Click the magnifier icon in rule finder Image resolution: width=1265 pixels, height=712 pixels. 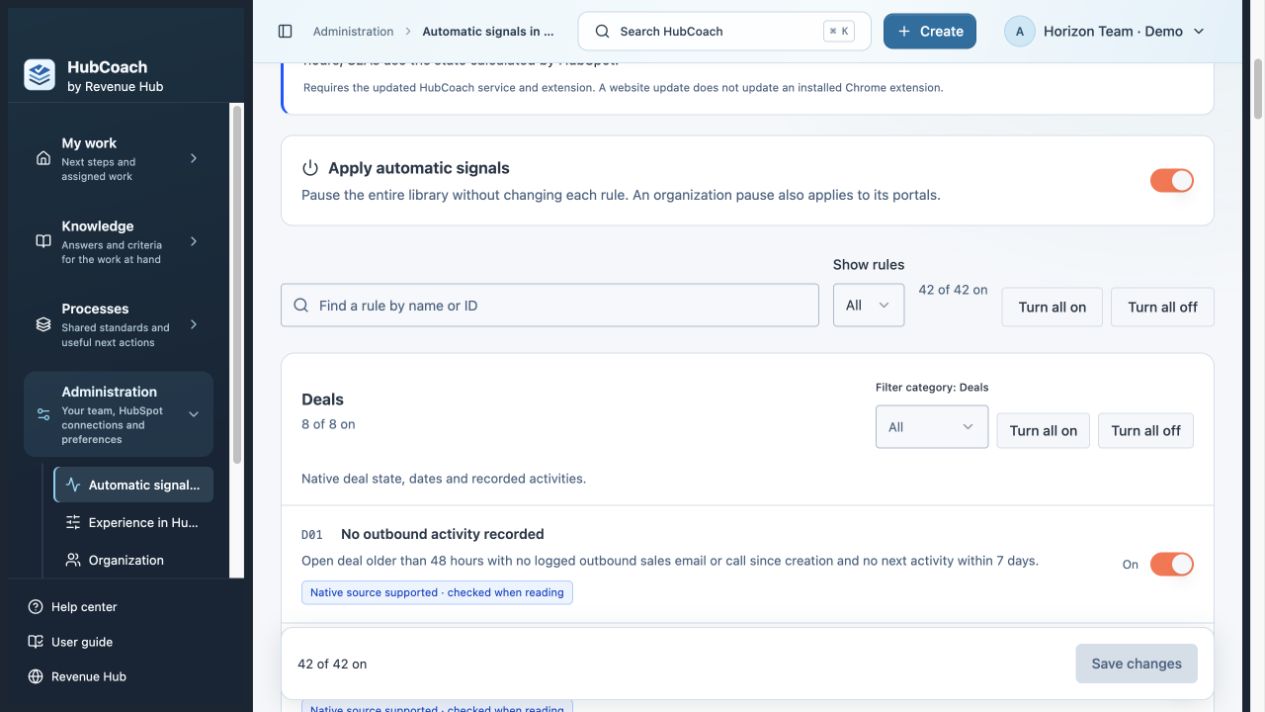301,305
